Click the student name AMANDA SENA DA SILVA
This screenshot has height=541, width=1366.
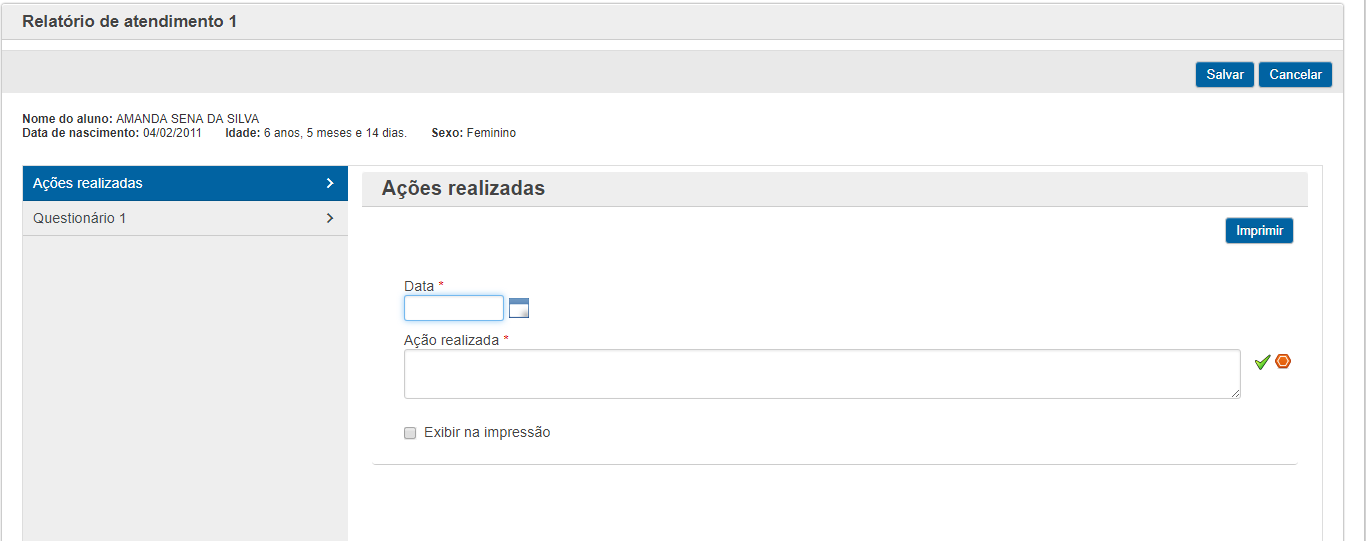click(187, 119)
